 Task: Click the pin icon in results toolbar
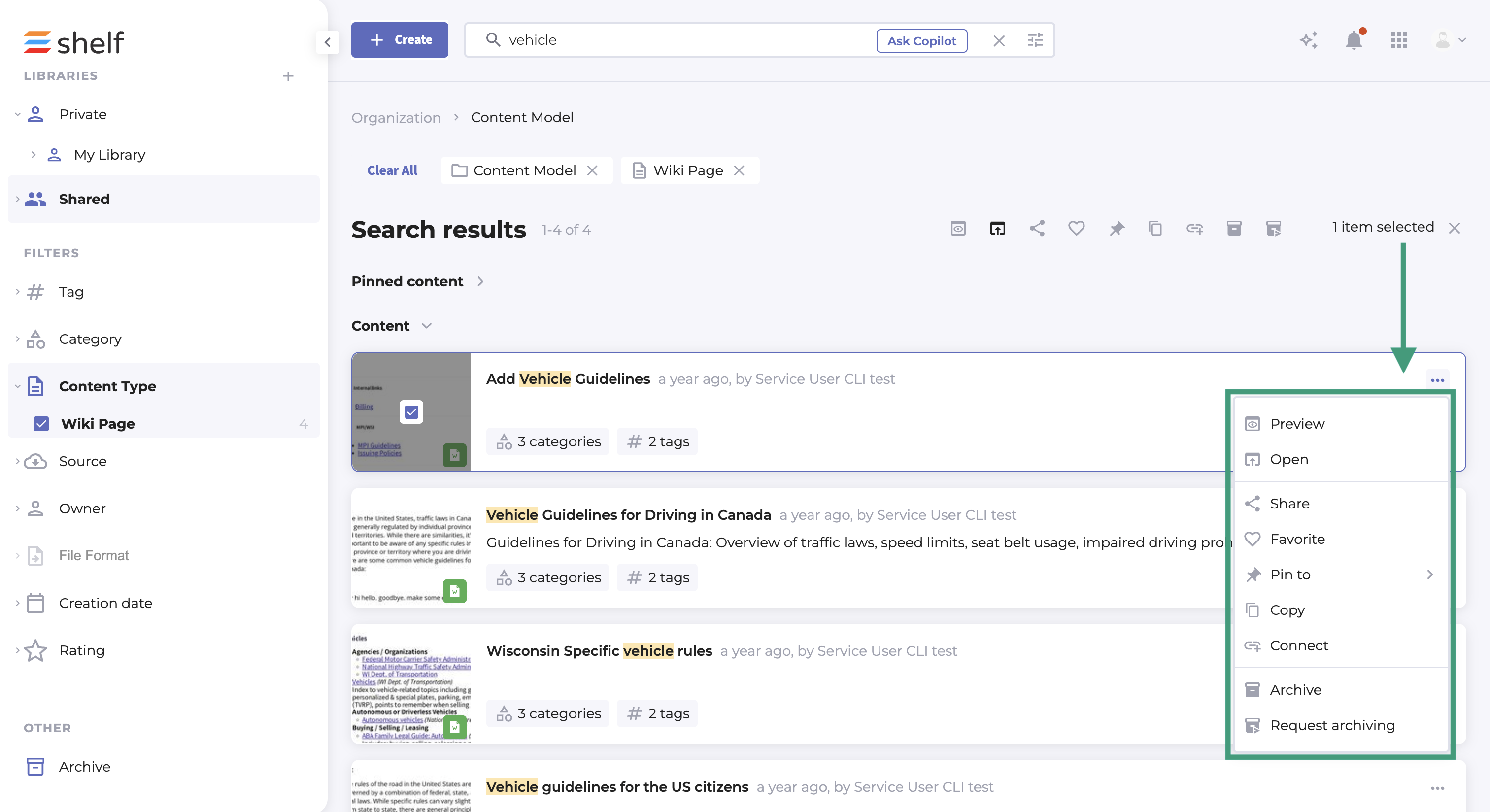[1117, 228]
